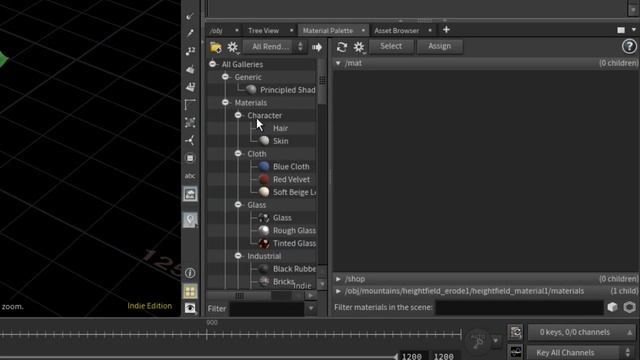The height and width of the screenshot is (360, 640).
Task: Click the Red Velvet material sphere
Action: pos(264,179)
